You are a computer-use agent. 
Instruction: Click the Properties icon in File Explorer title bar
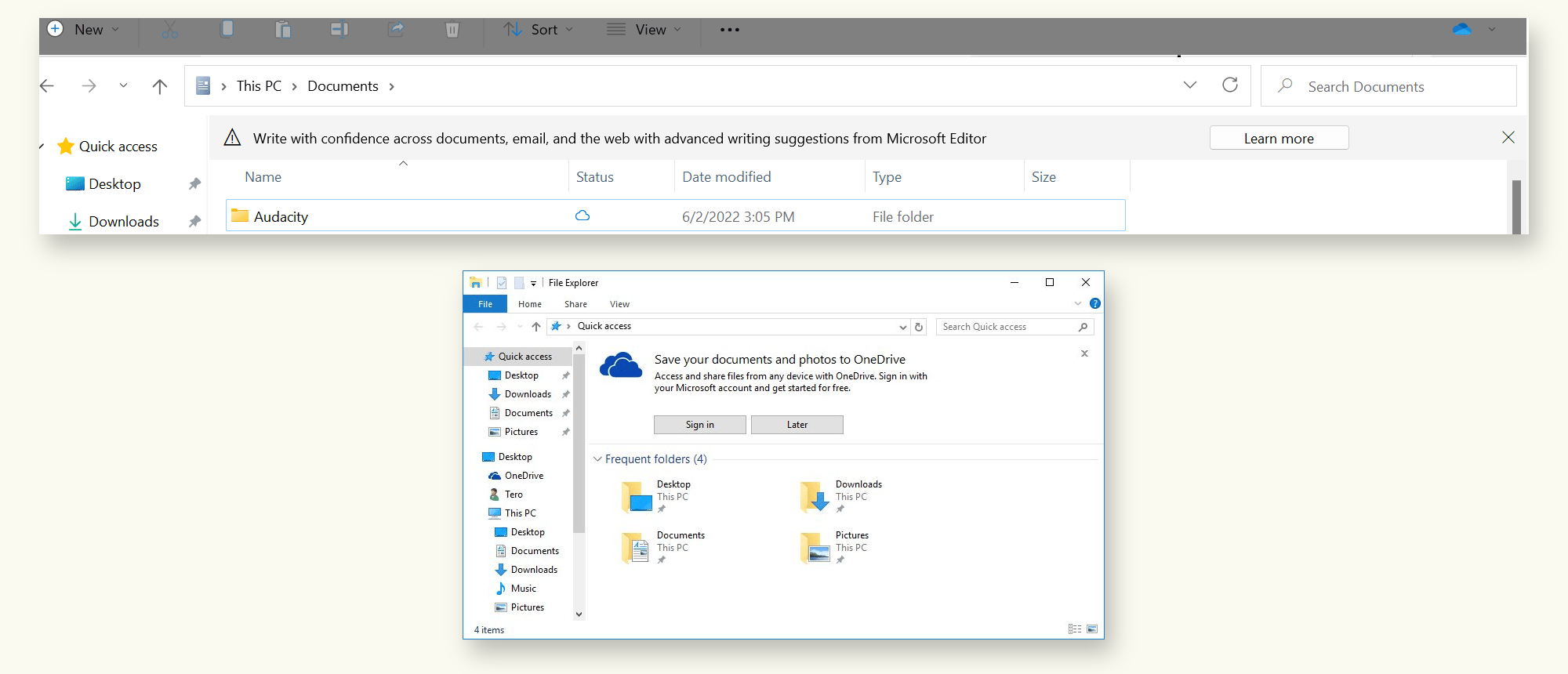502,283
